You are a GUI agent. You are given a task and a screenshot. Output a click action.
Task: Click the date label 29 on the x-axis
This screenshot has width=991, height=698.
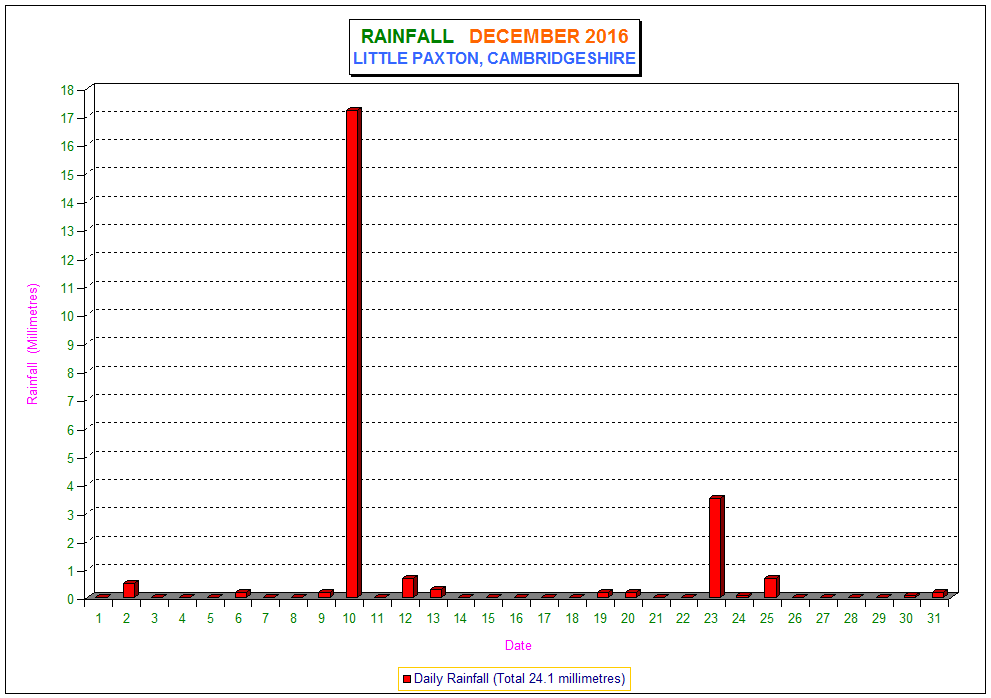click(879, 618)
